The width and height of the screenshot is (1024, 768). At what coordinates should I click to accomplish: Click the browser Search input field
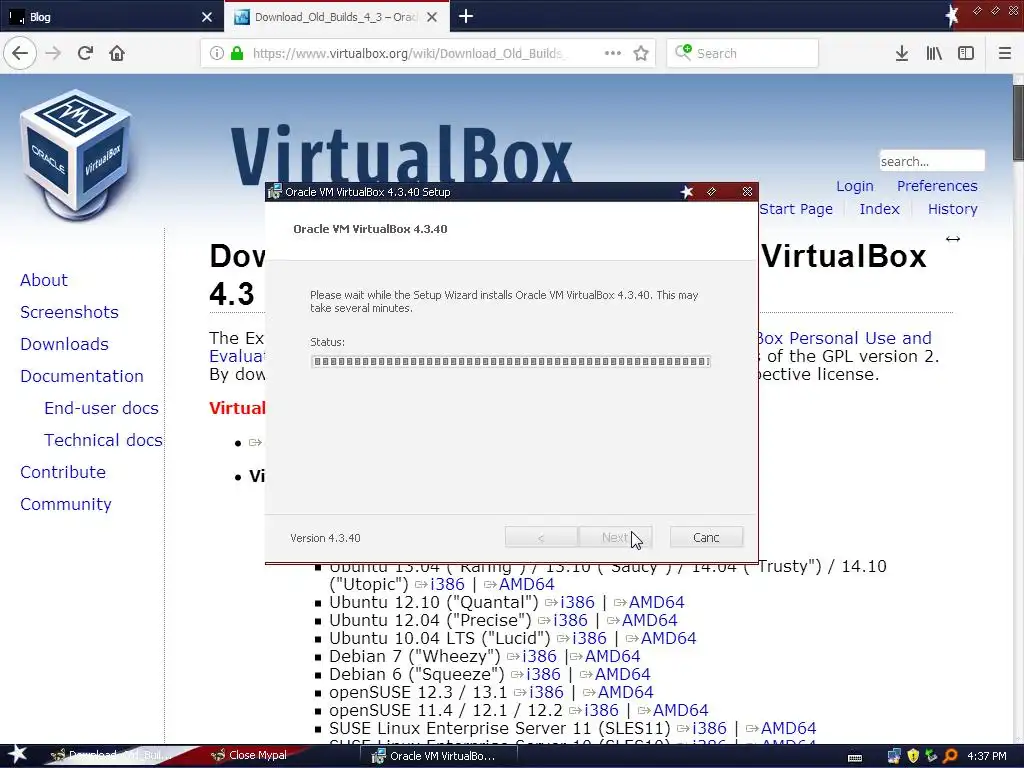pos(743,54)
